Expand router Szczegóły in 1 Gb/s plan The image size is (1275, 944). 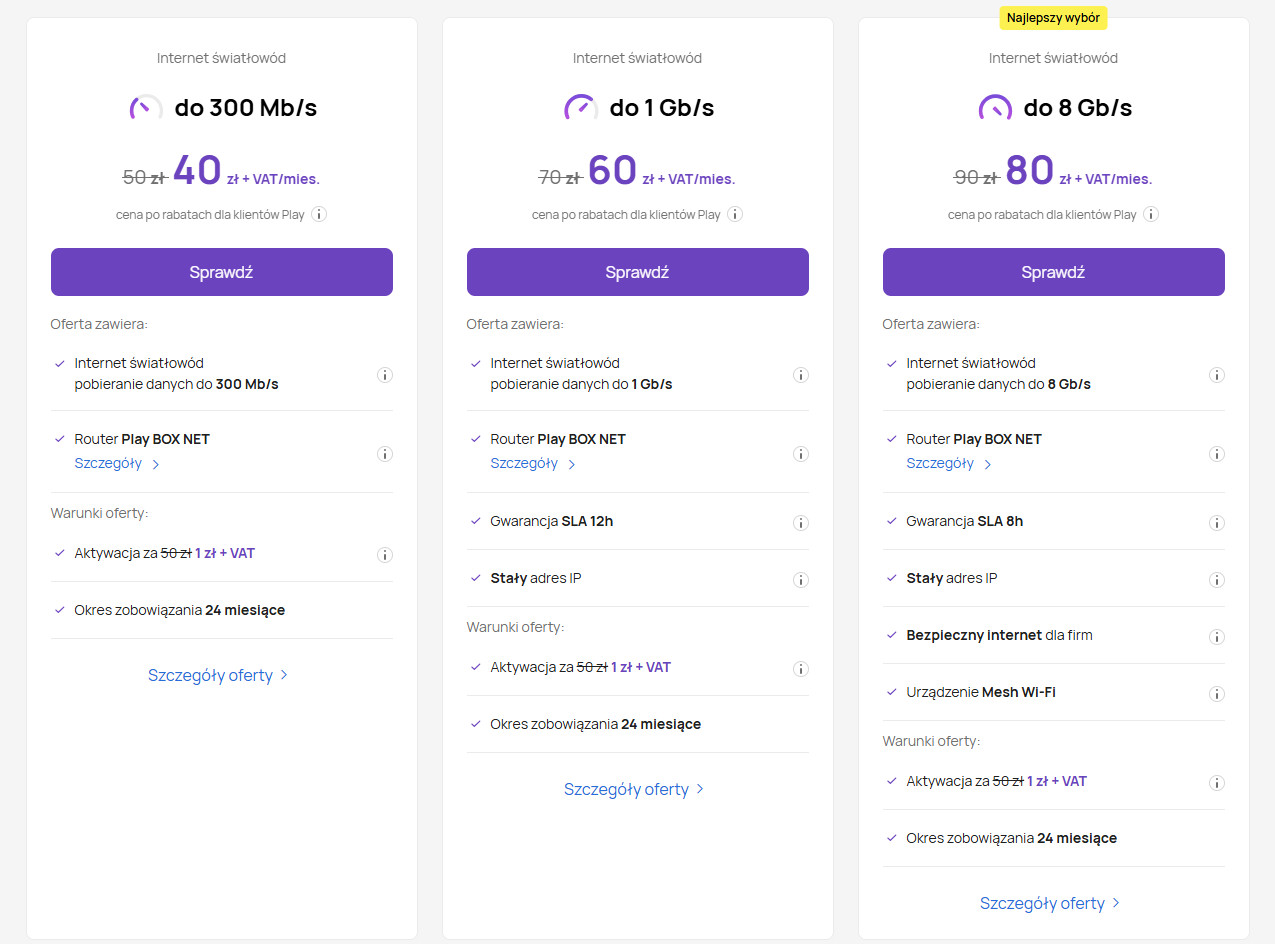(532, 464)
